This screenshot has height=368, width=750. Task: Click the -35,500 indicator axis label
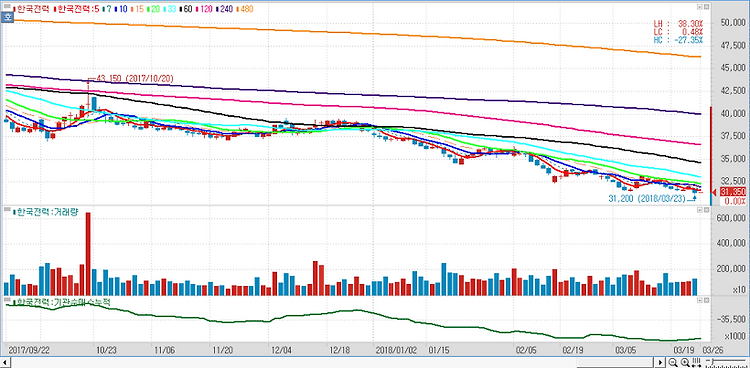point(731,319)
